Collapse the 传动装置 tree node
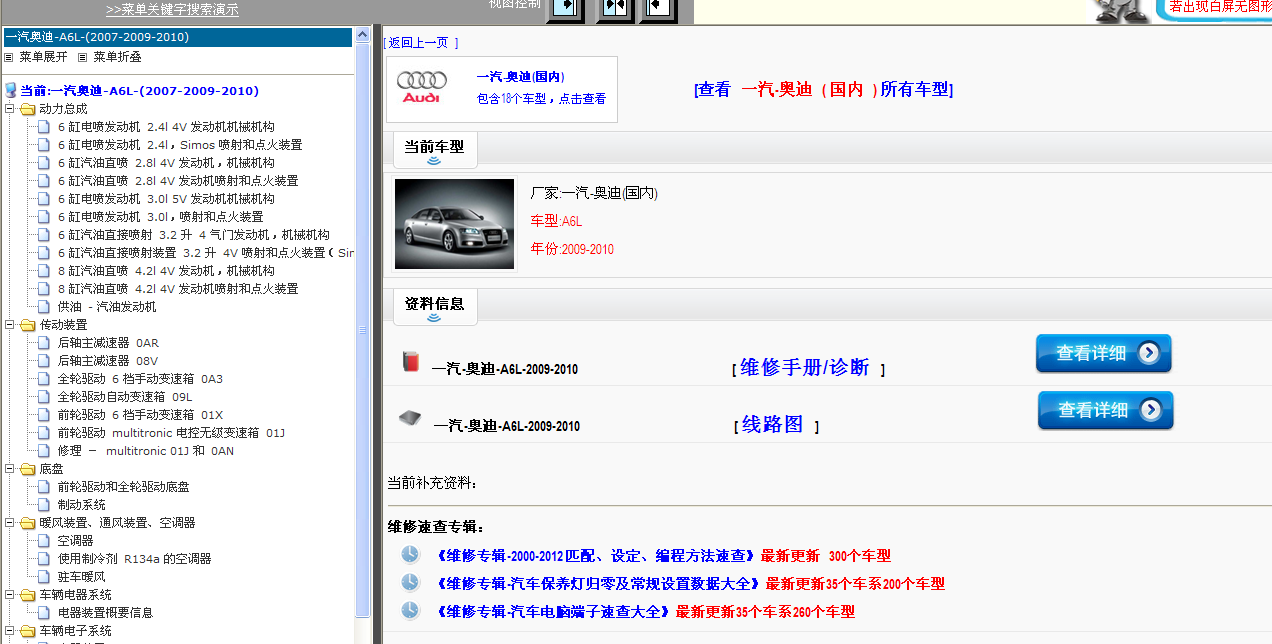The height and width of the screenshot is (644, 1272). 10,324
